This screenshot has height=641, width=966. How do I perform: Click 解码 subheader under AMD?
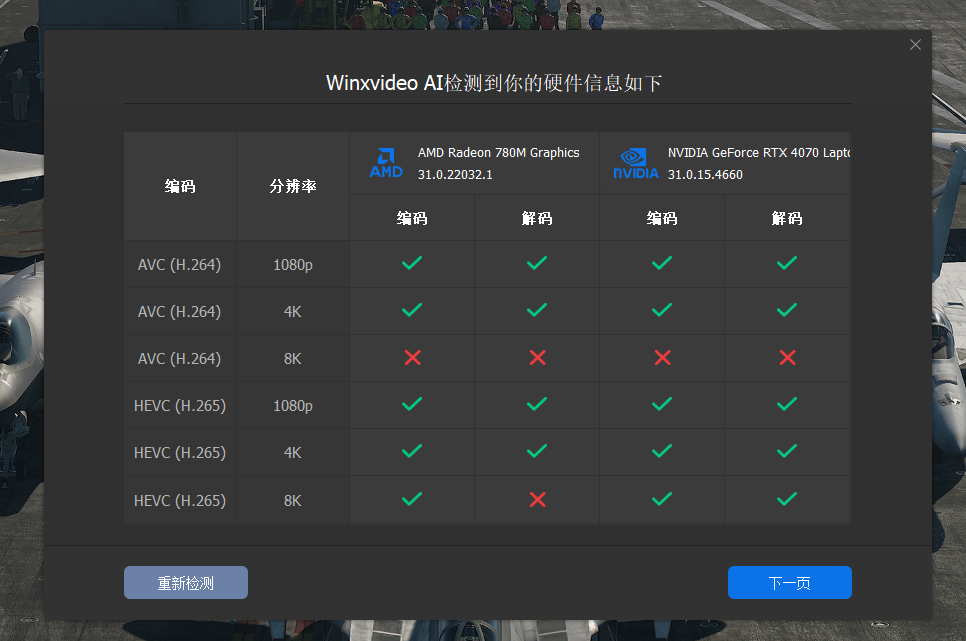(537, 218)
